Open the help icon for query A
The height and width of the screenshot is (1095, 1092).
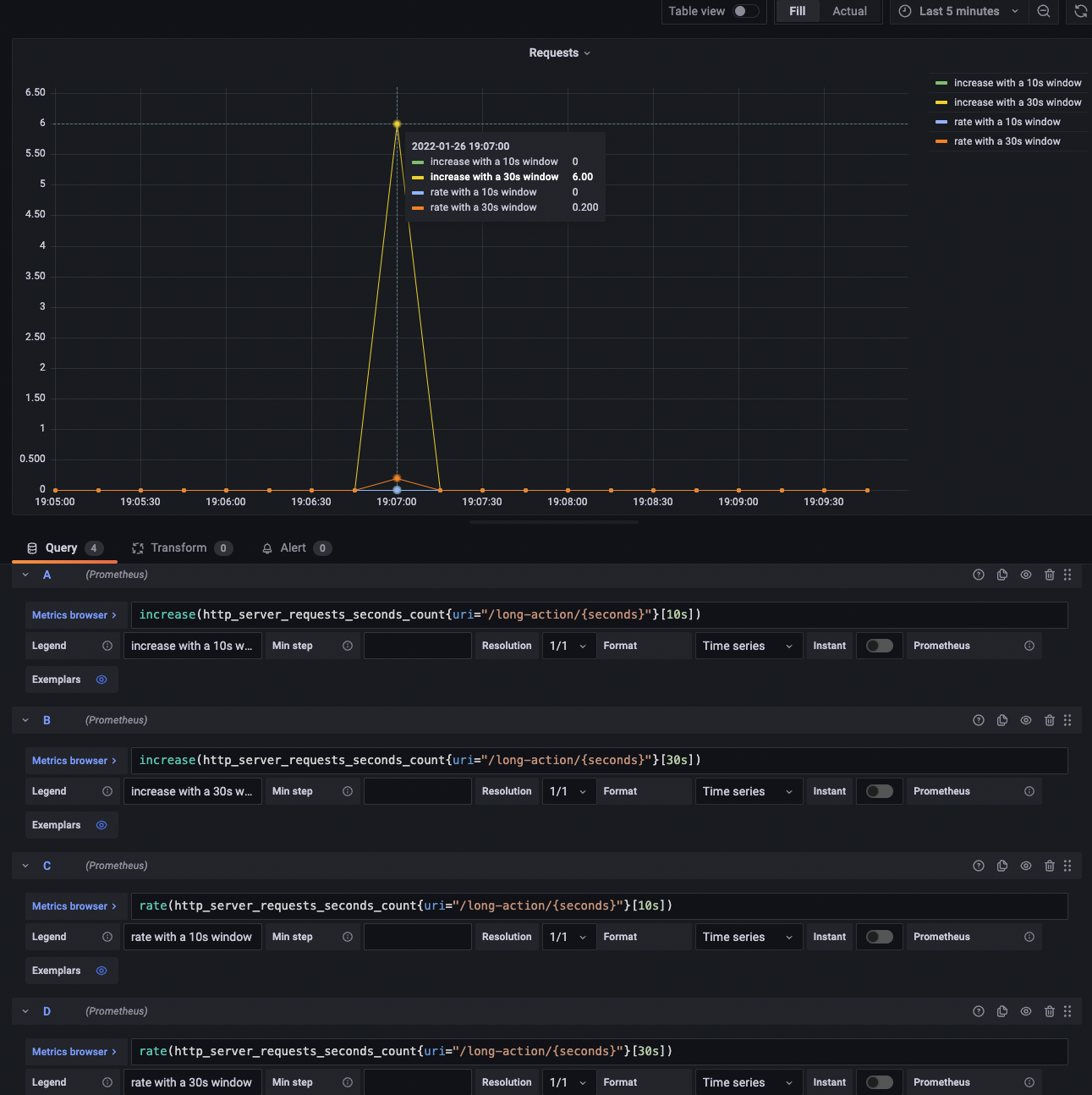click(979, 575)
